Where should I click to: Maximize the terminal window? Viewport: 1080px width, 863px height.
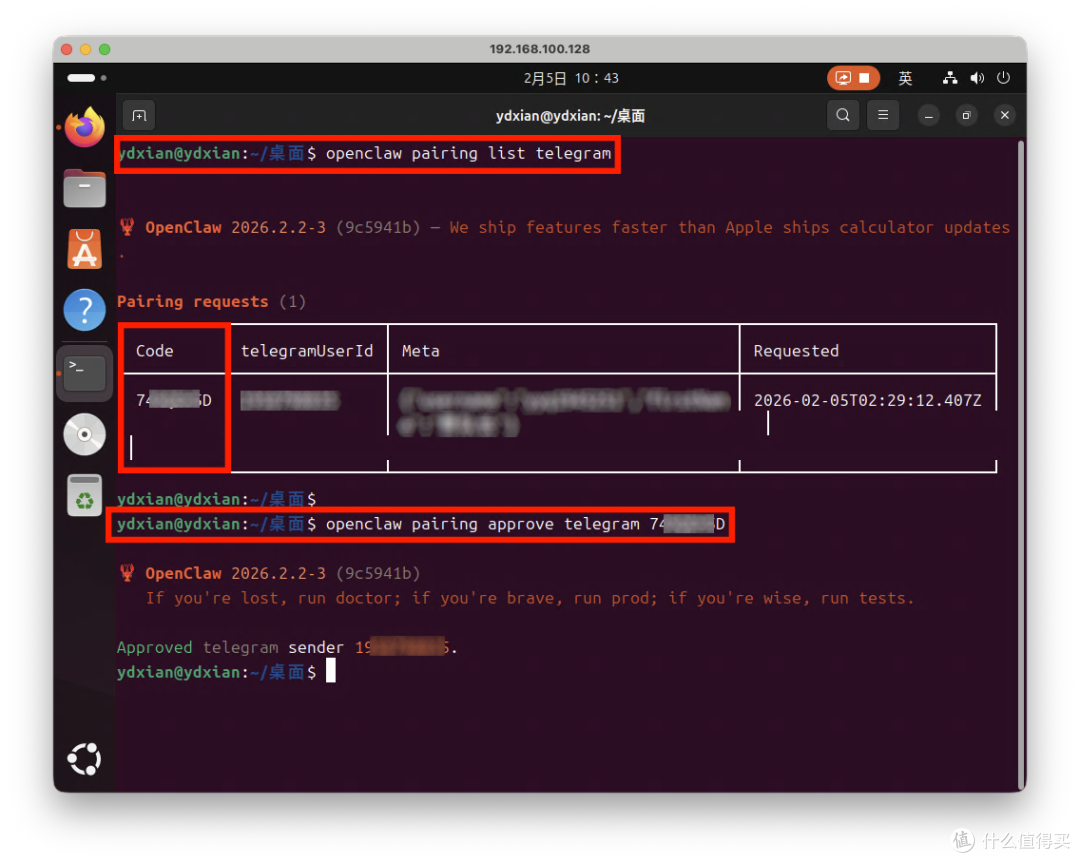click(966, 116)
